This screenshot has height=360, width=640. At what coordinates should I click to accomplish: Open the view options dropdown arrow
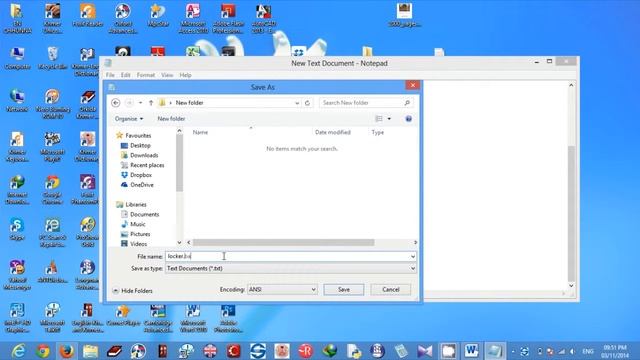pyautogui.click(x=389, y=119)
